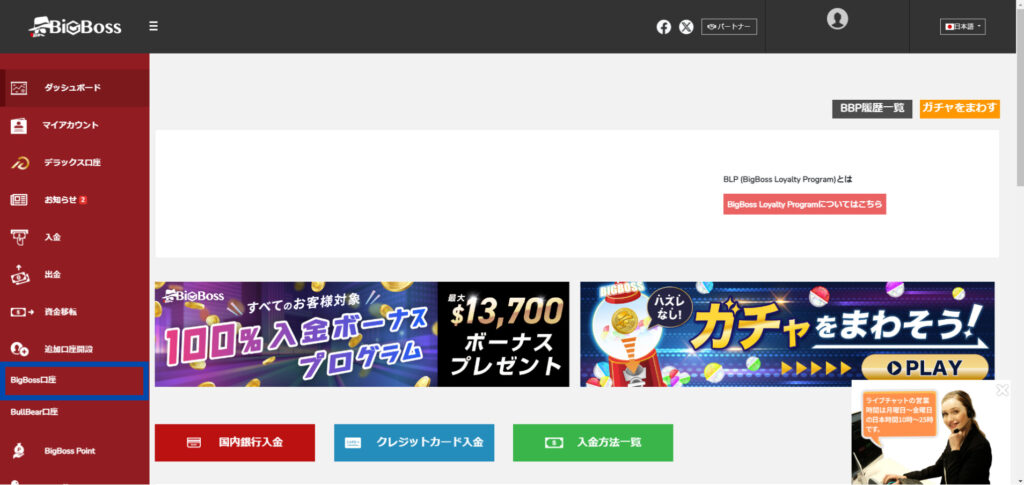
Task: Click the My Account person icon
Action: pos(19,125)
